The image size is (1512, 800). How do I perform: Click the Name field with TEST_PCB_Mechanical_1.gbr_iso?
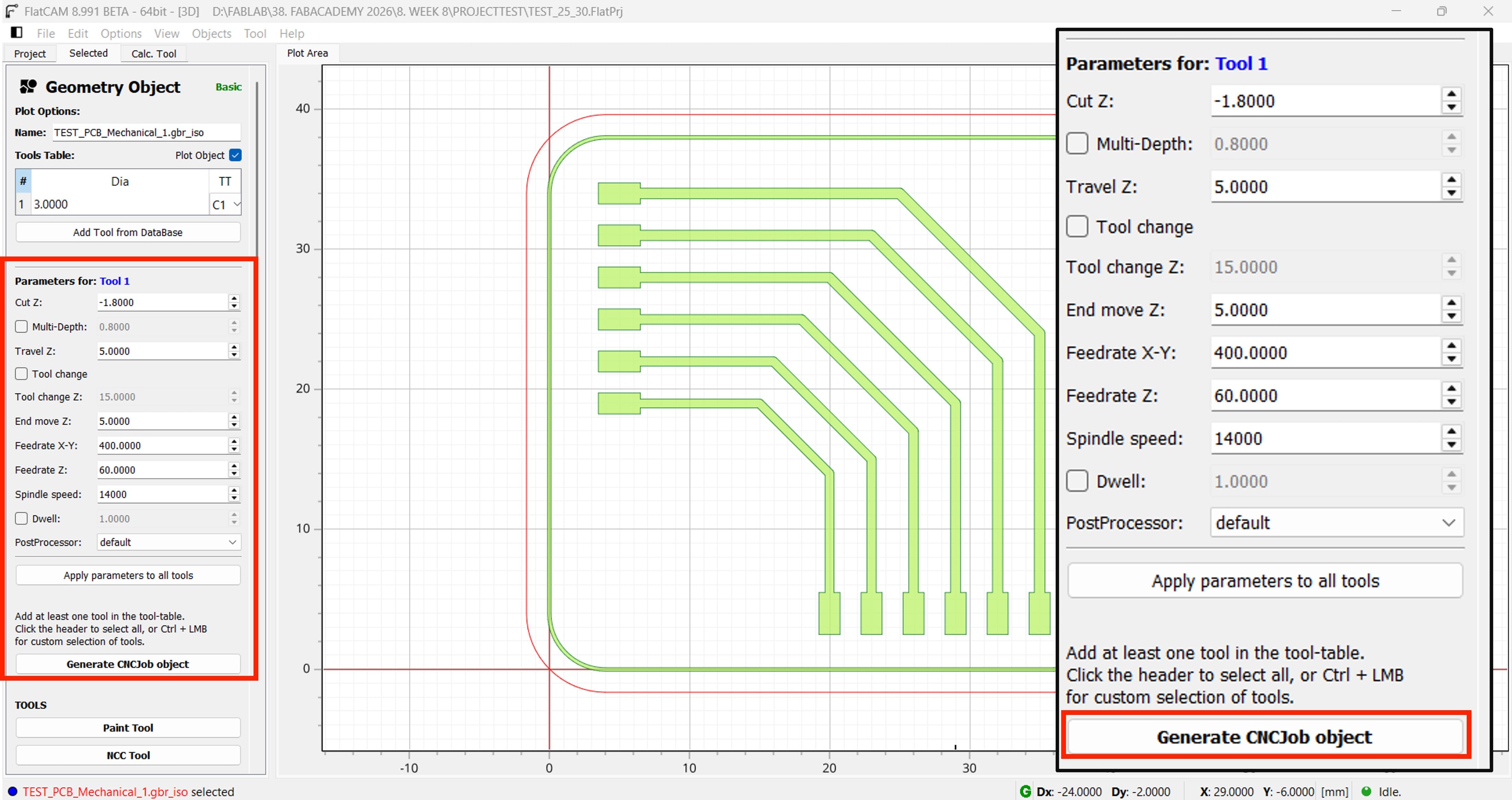click(x=146, y=133)
